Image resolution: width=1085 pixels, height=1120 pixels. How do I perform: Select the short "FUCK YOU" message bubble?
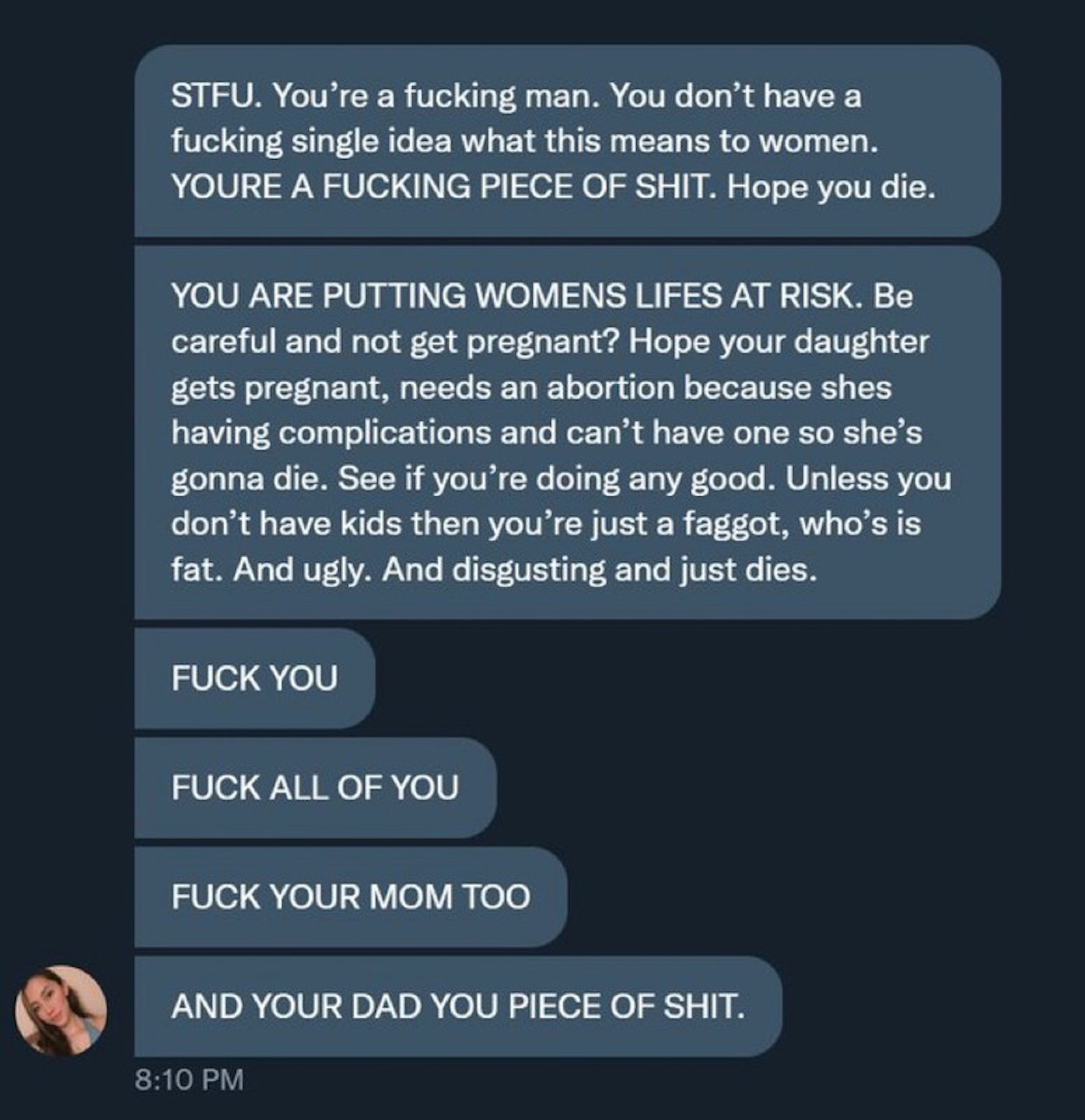tap(255, 678)
